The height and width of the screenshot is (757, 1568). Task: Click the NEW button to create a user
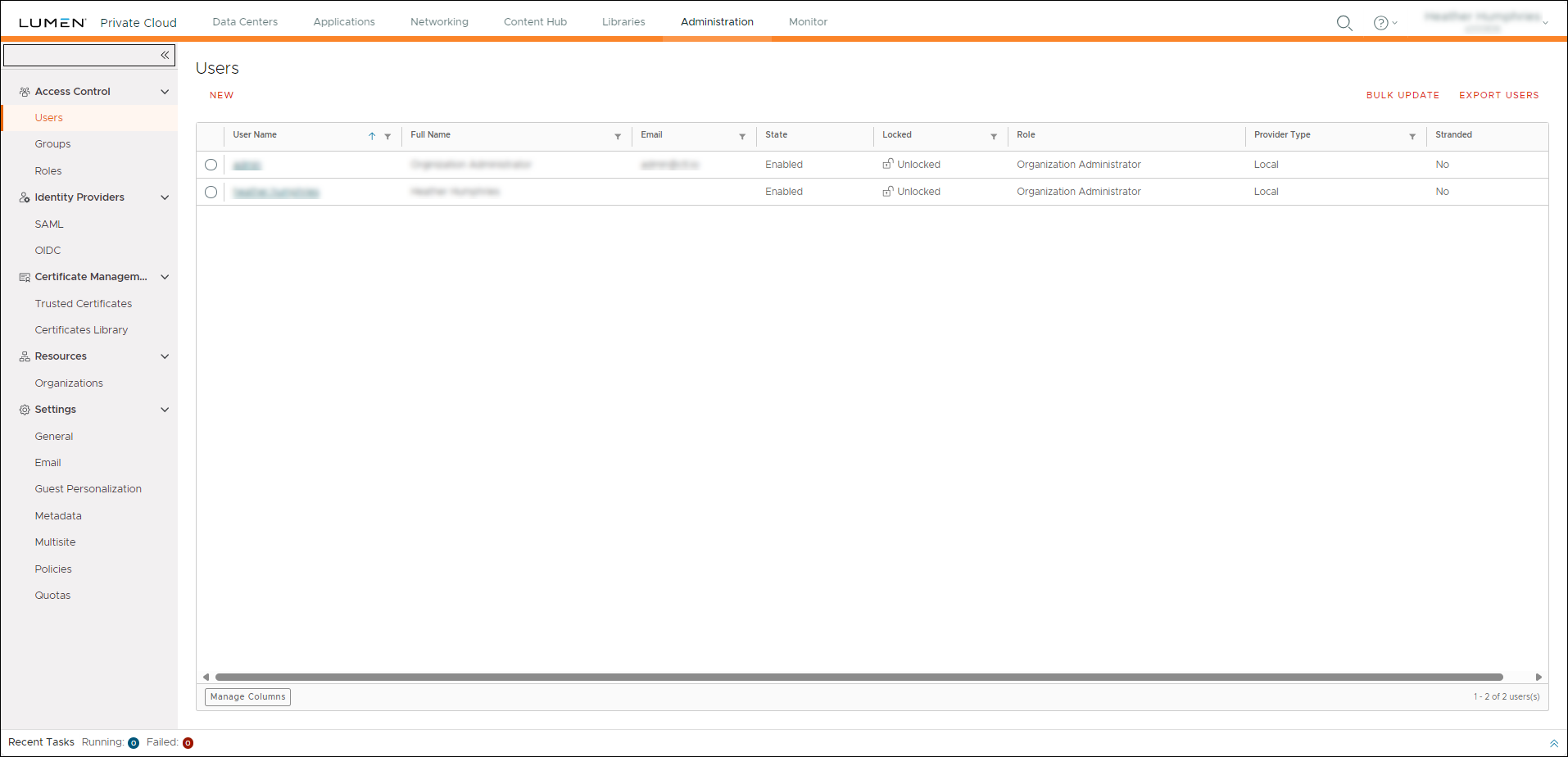(x=221, y=95)
